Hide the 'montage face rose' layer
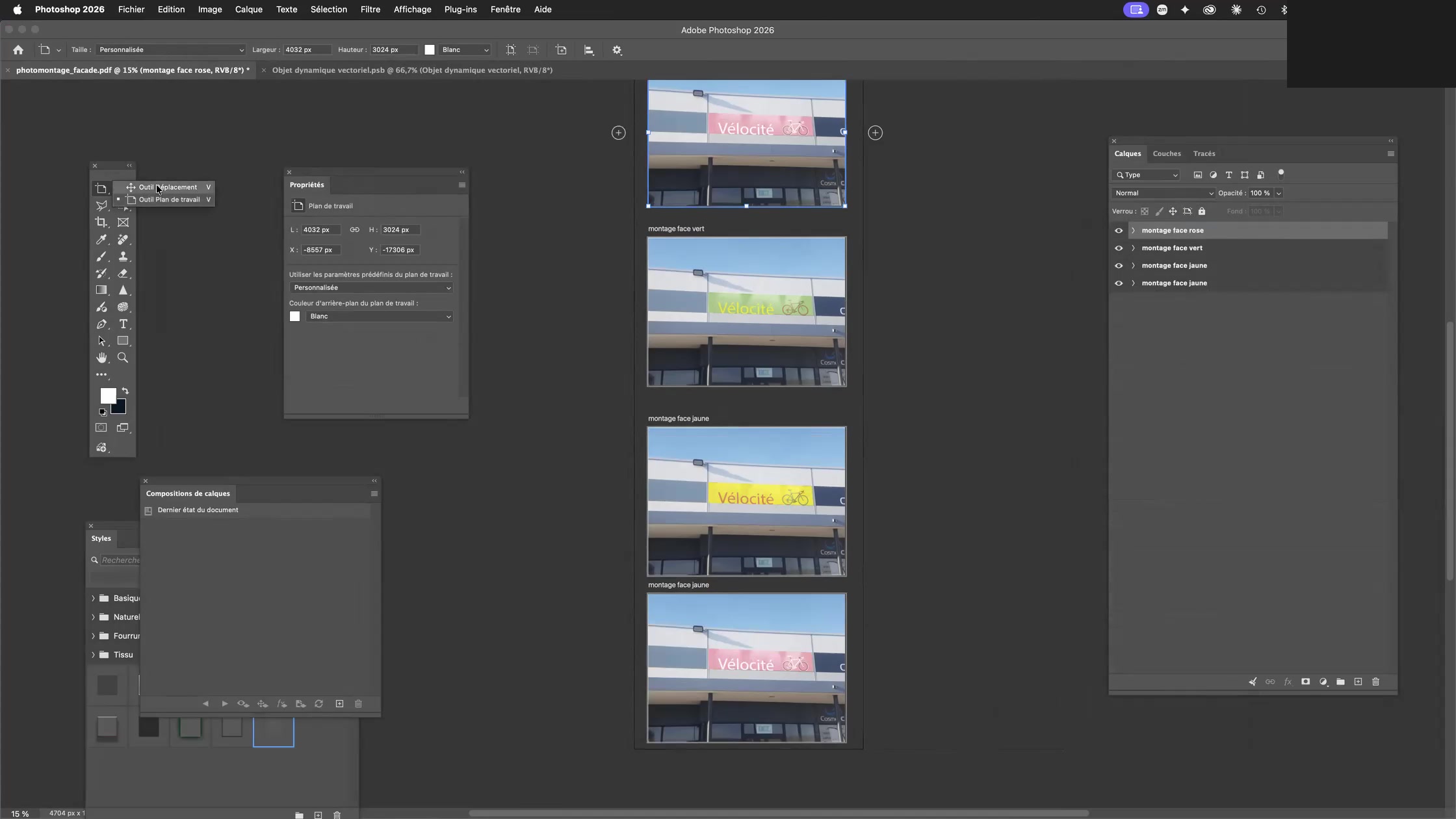Viewport: 1456px width, 819px height. [1119, 230]
